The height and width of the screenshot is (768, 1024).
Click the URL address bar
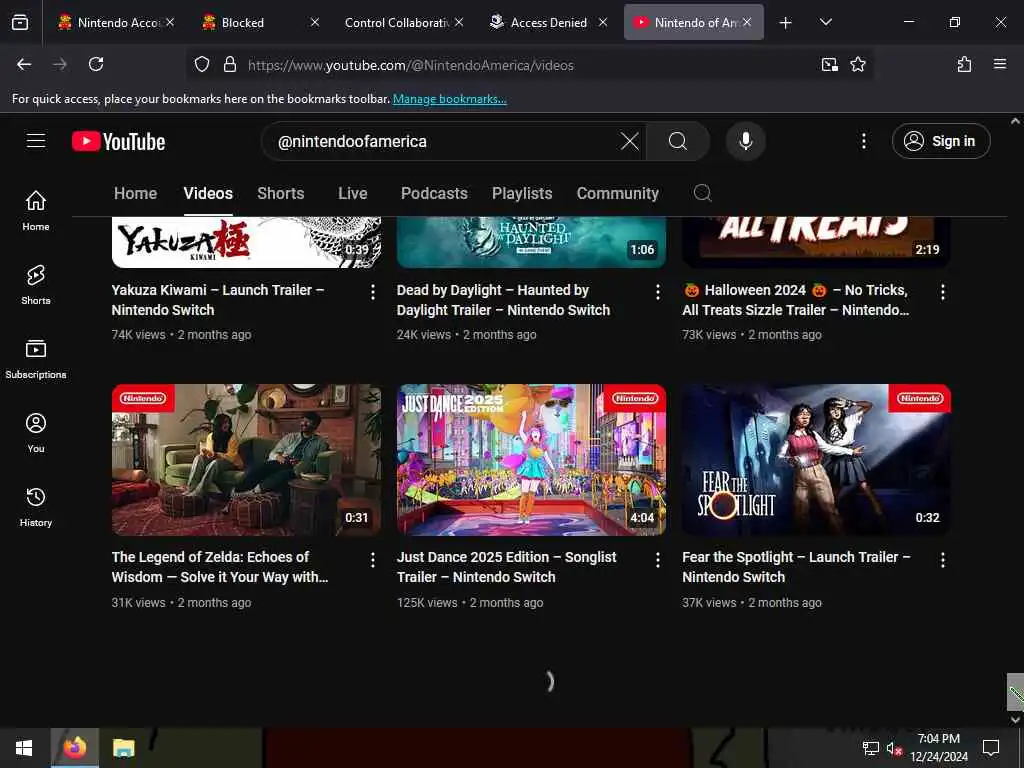tap(529, 65)
